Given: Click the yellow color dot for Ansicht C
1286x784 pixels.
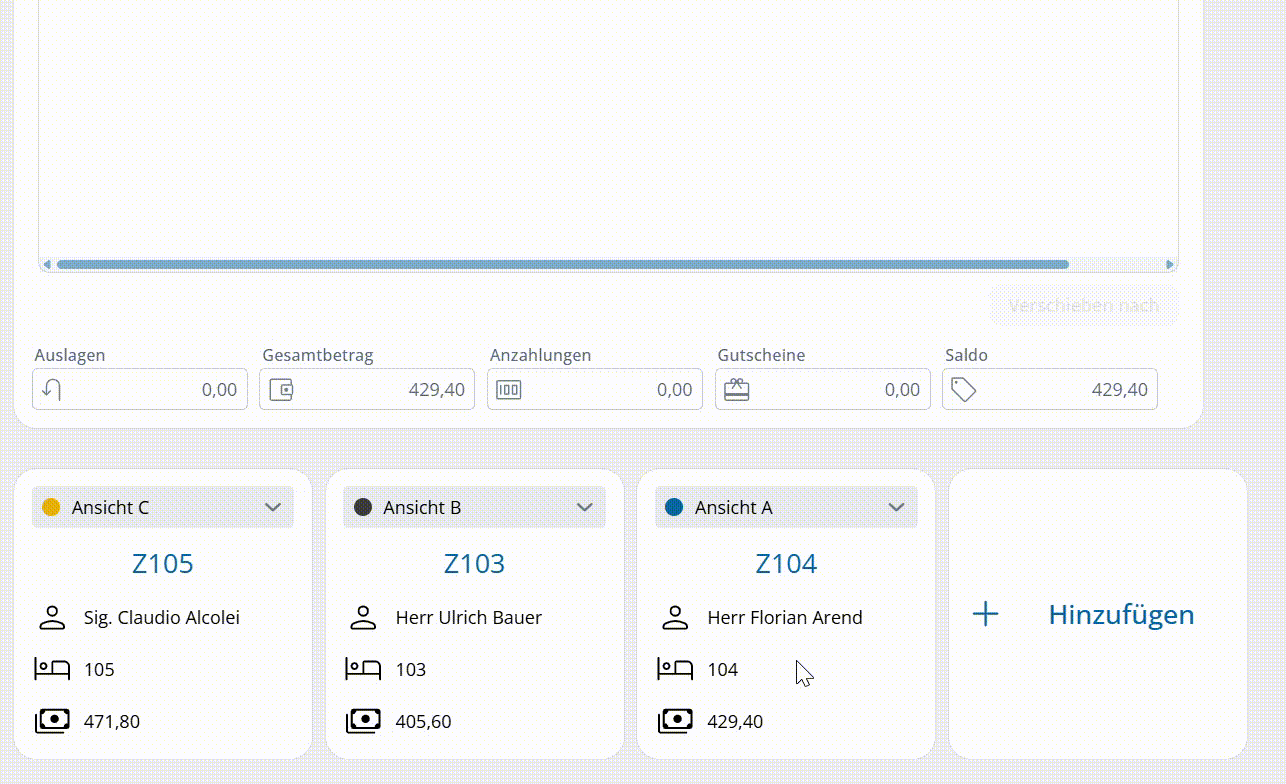Looking at the screenshot, I should 51,508.
